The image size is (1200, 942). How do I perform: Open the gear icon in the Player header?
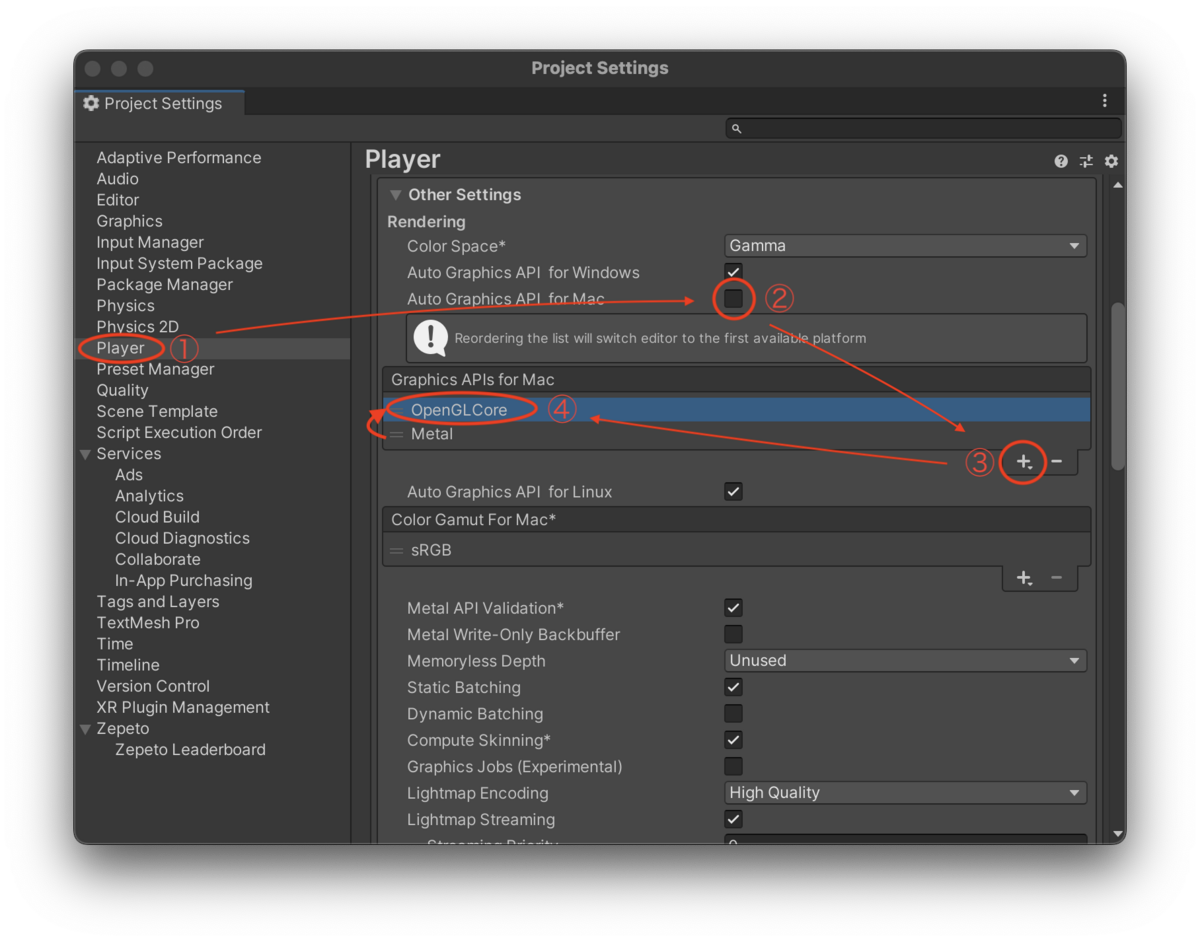coord(1111,161)
